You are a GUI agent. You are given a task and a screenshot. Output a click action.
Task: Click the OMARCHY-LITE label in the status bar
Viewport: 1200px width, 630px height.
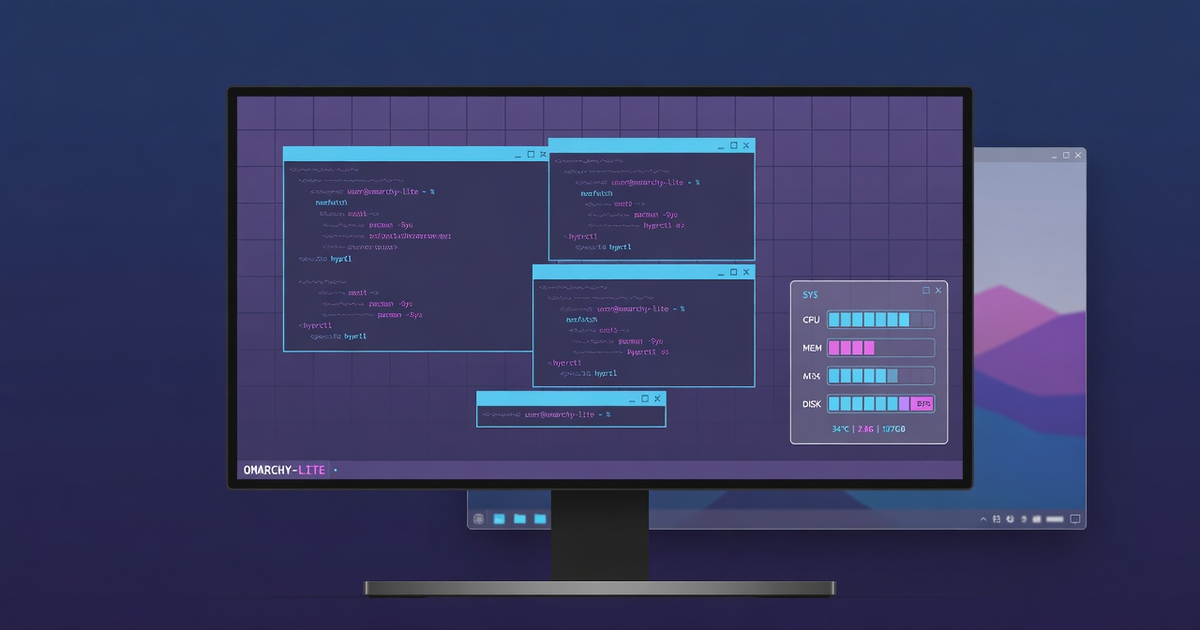point(285,470)
